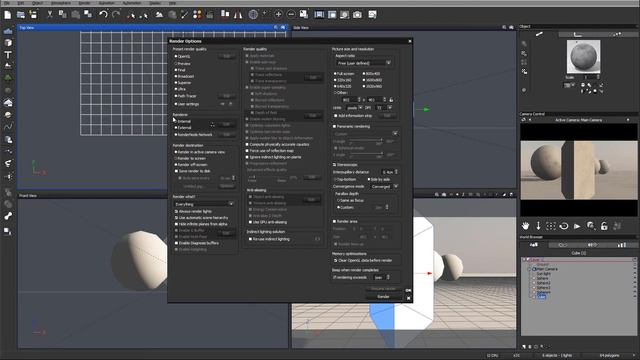Open the Aspect ratio dropdown
The width and height of the screenshot is (640, 360).
[364, 63]
